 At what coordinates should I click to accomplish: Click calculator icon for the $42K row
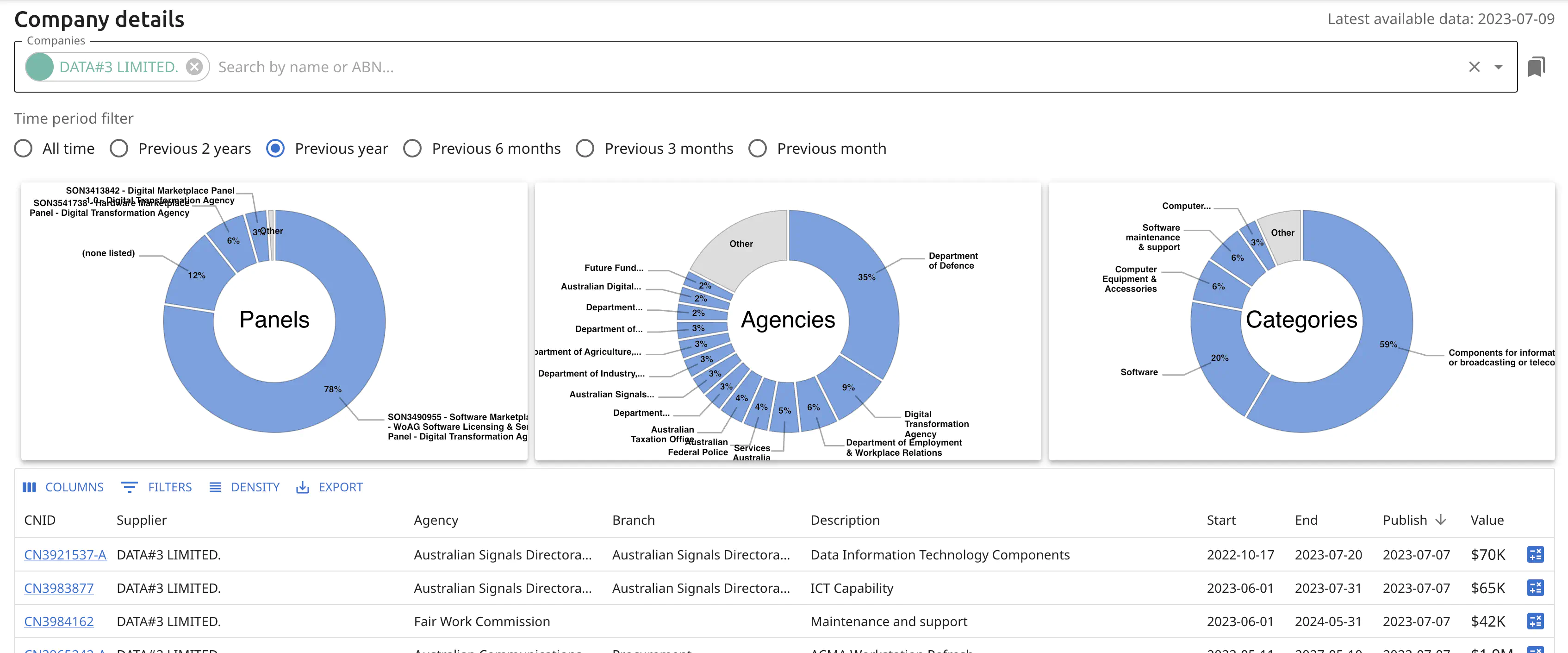[1535, 622]
